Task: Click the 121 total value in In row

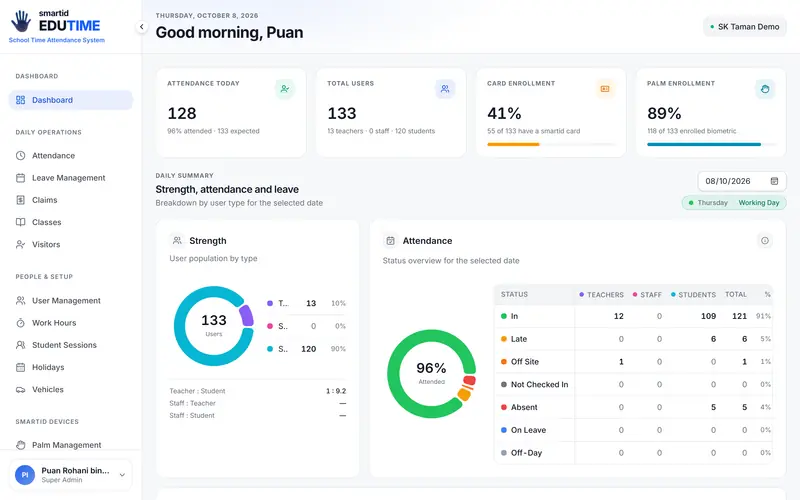Action: (x=739, y=316)
